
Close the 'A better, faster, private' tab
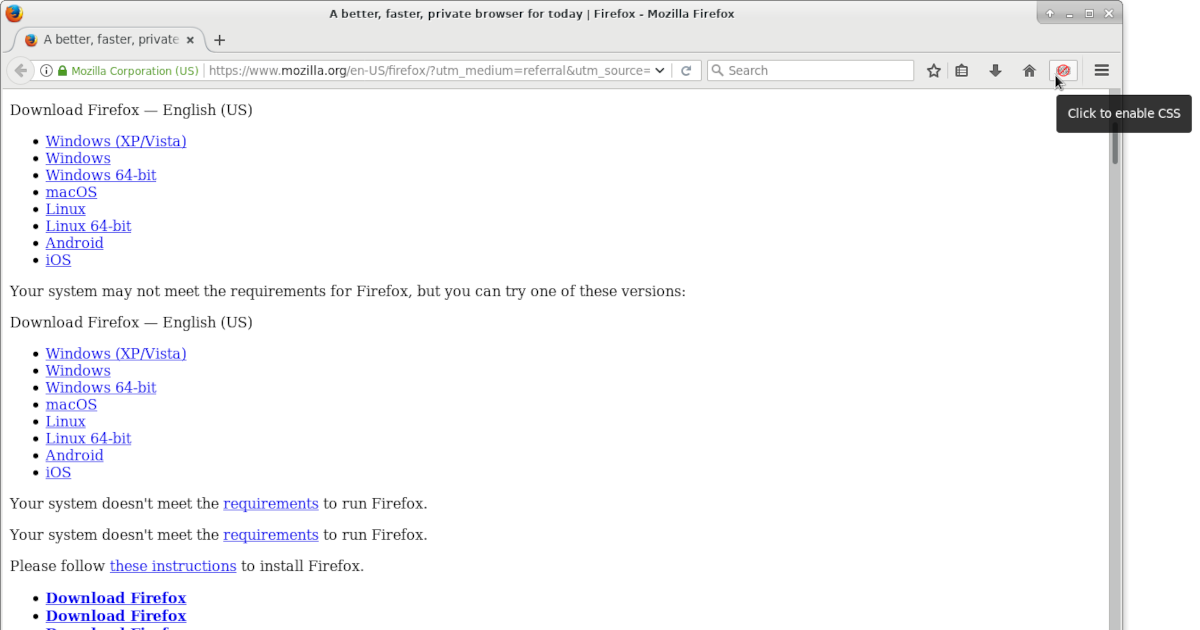click(x=190, y=40)
